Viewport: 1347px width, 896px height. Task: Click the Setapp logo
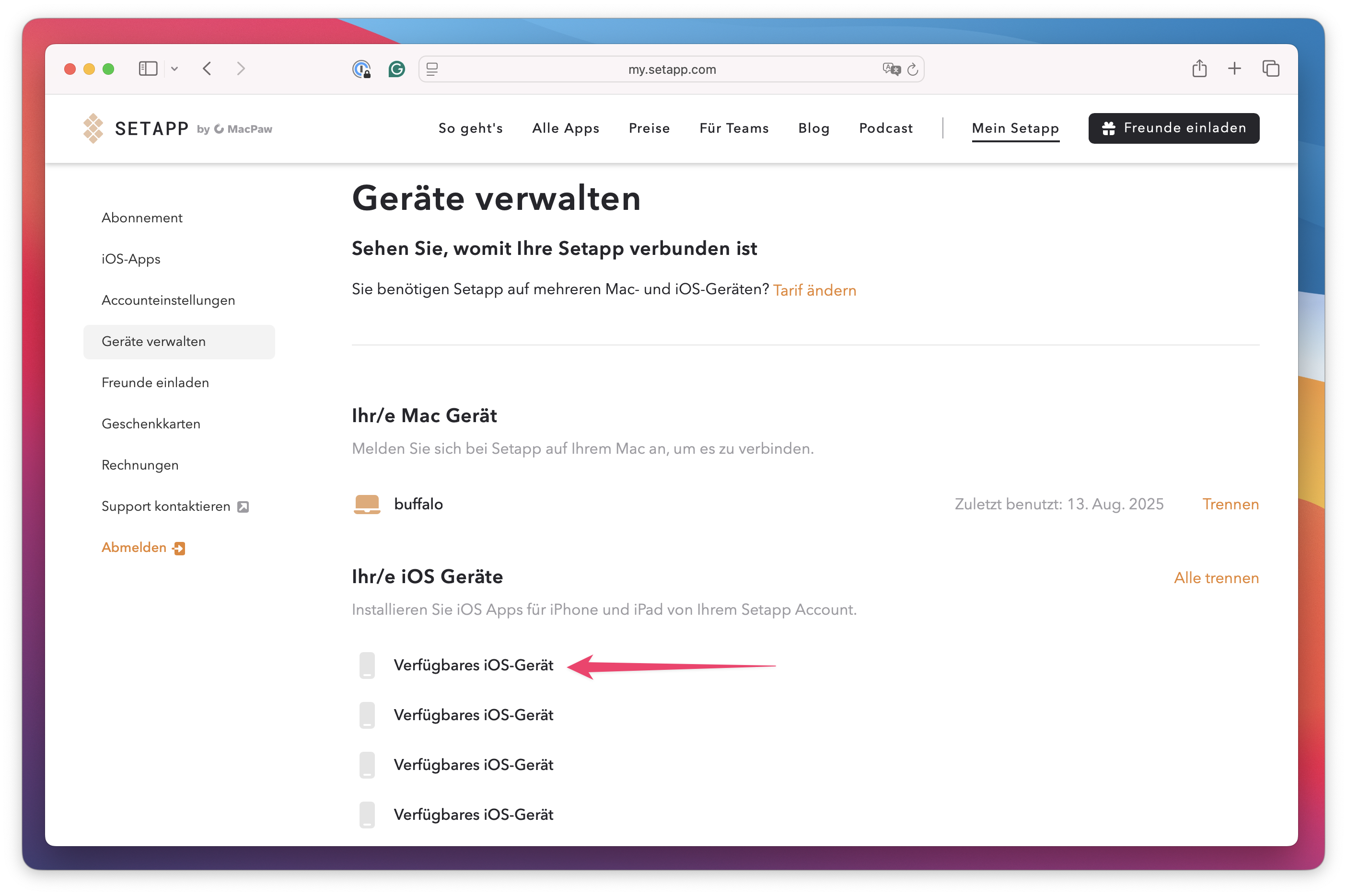(x=136, y=128)
